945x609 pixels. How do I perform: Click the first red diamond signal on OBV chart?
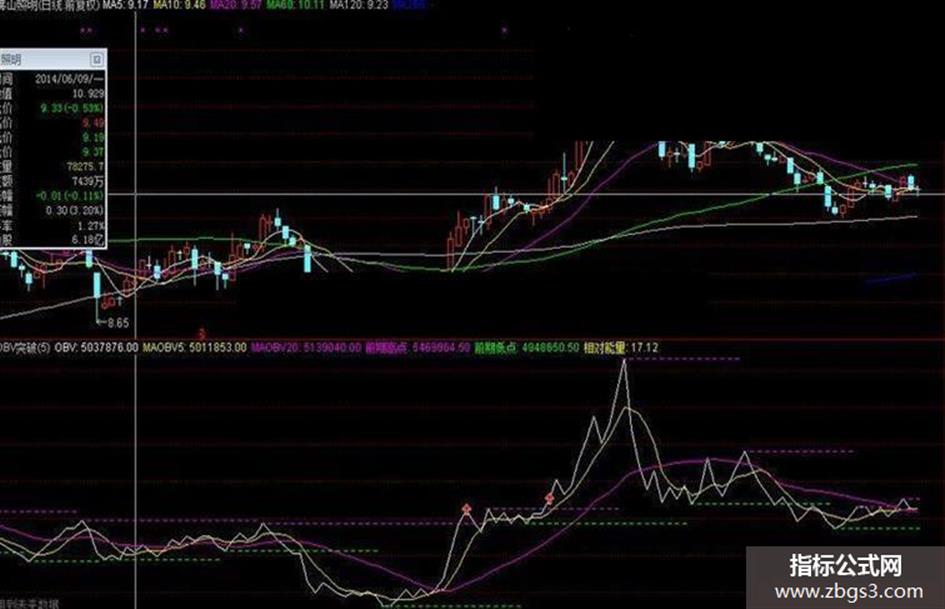[x=466, y=509]
